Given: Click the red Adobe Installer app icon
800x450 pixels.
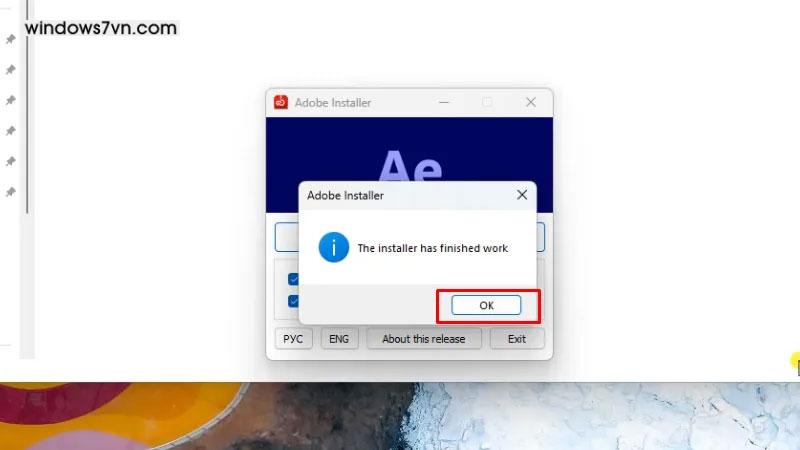Looking at the screenshot, I should point(281,102).
